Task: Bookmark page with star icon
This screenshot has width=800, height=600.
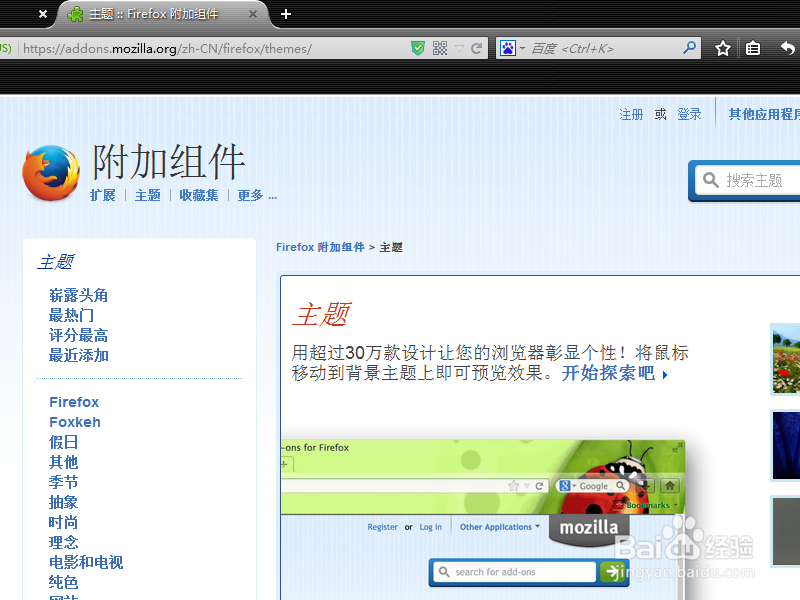Action: pos(722,48)
